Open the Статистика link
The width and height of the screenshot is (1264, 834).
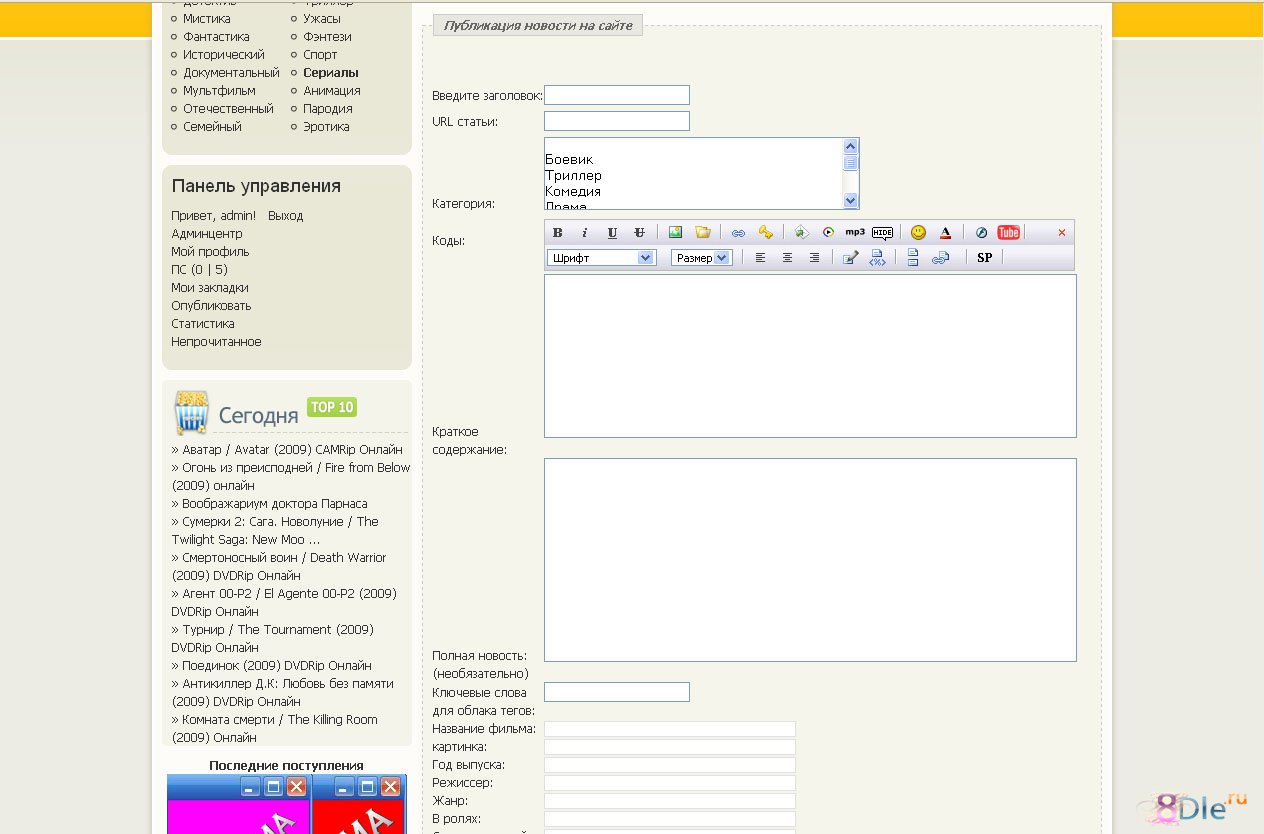click(x=203, y=324)
